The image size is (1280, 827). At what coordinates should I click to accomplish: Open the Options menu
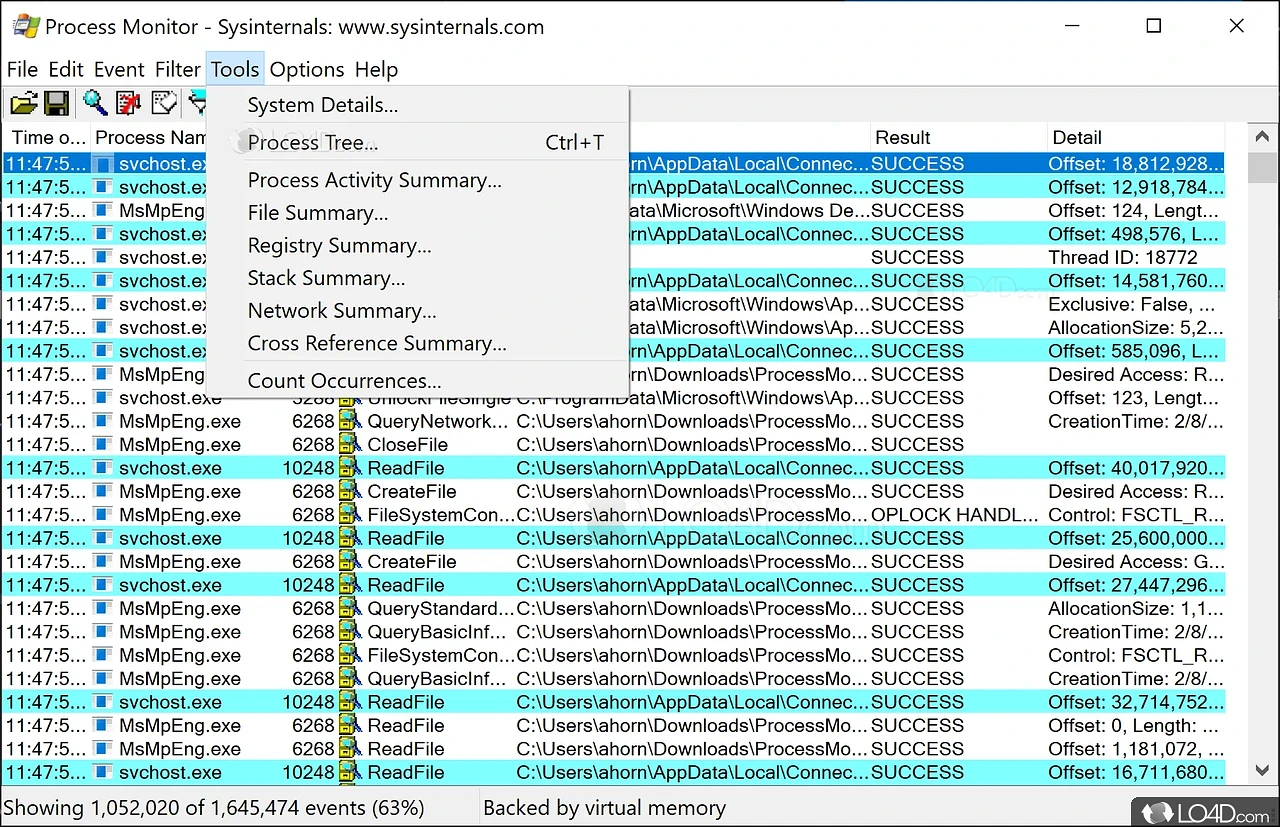tap(306, 70)
